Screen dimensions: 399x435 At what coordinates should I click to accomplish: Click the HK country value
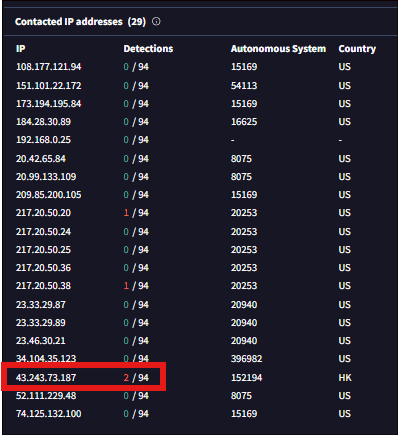345,378
